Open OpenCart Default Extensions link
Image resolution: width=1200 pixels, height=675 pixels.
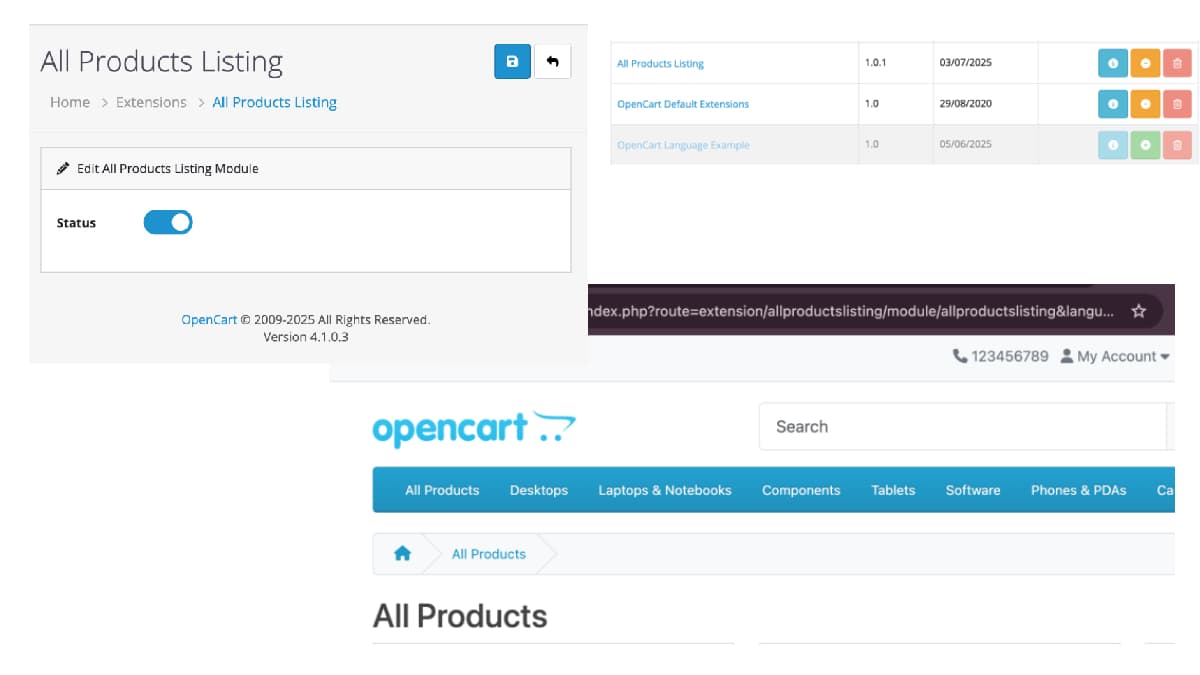click(x=683, y=104)
